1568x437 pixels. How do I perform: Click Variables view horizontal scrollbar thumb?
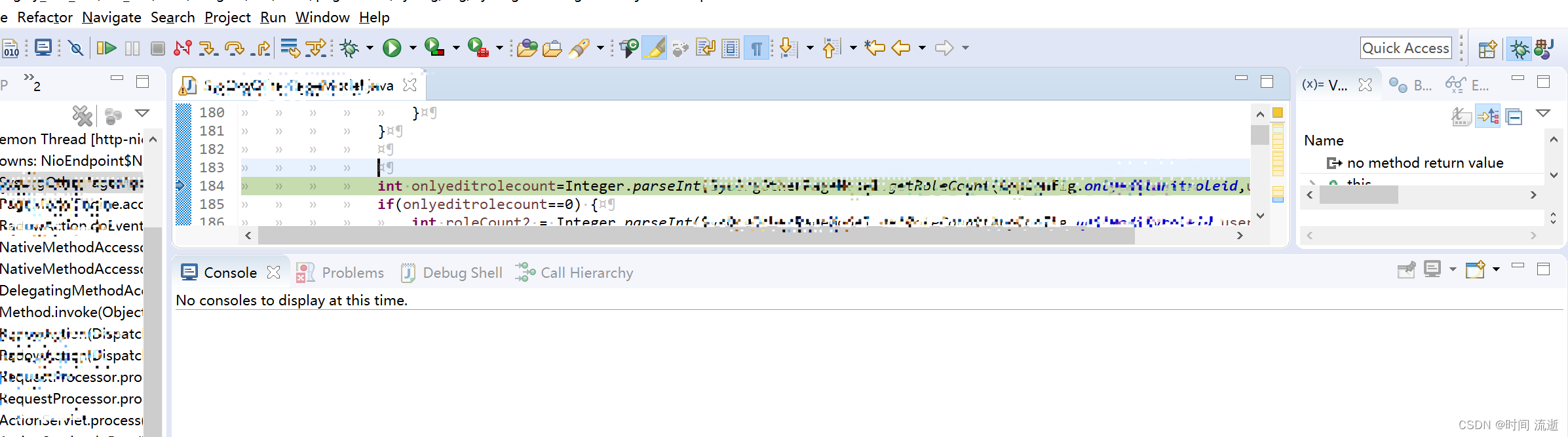click(x=1358, y=195)
